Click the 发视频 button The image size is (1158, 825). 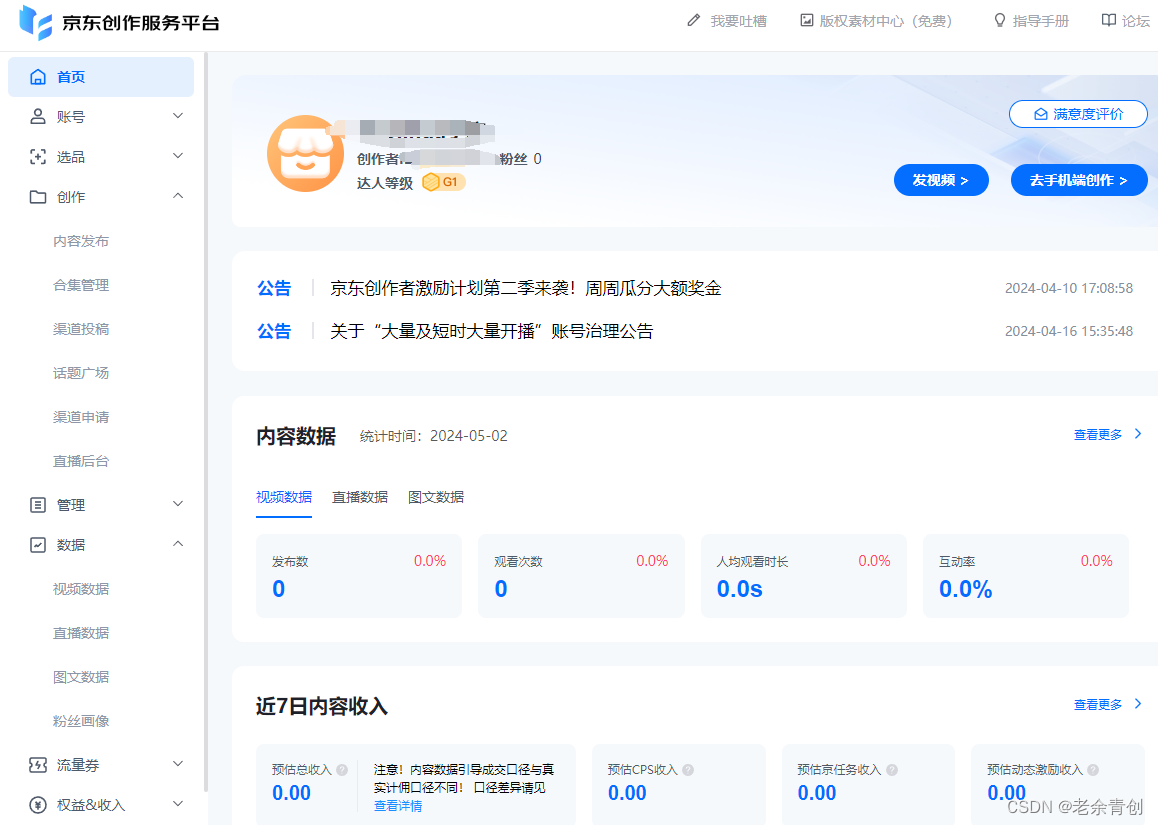pyautogui.click(x=941, y=180)
